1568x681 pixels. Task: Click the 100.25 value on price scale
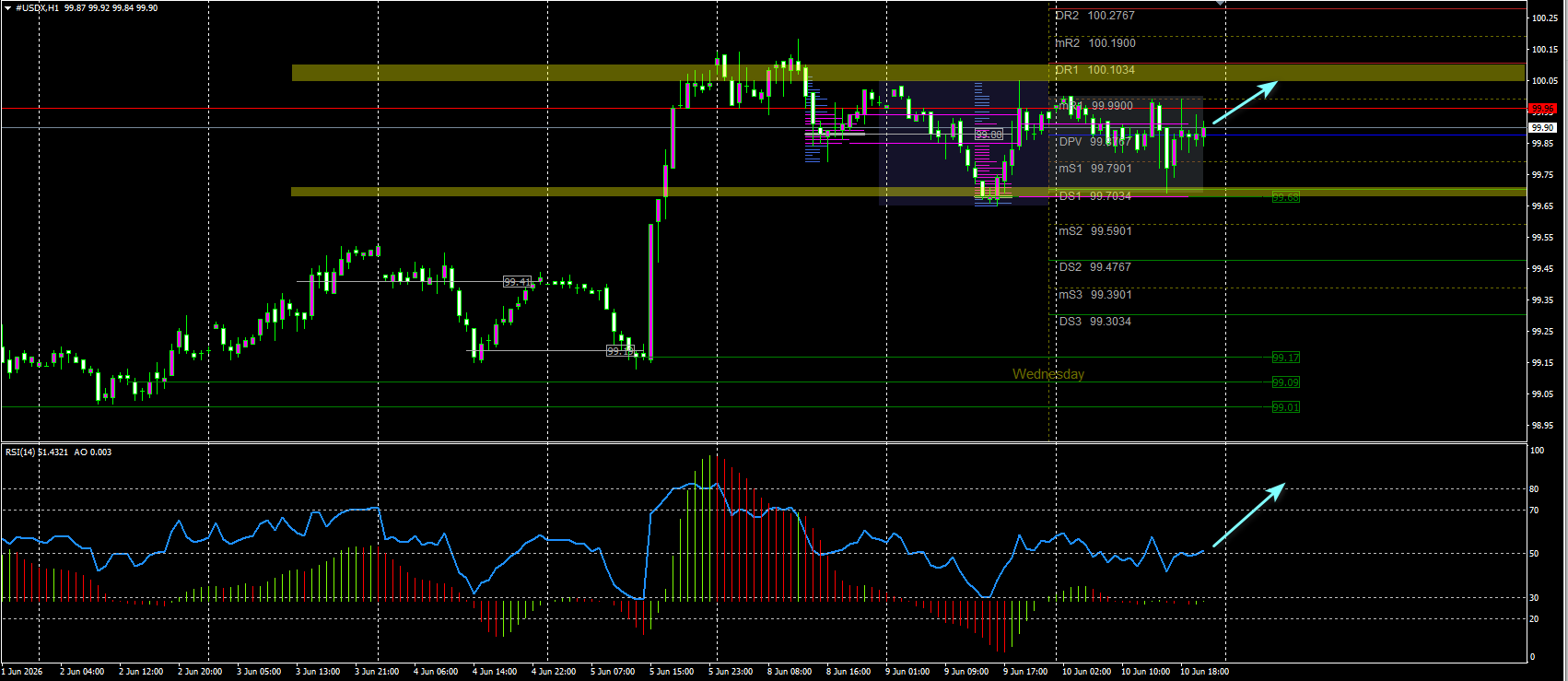tap(1543, 18)
